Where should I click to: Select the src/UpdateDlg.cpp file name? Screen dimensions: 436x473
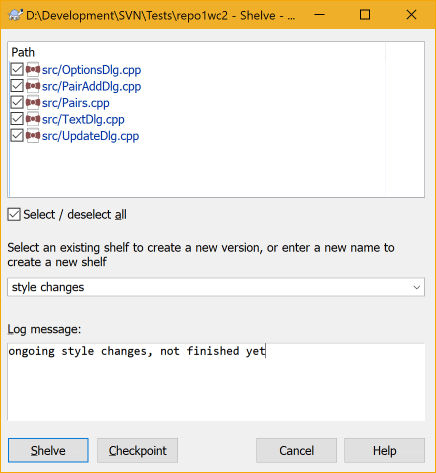click(x=90, y=136)
